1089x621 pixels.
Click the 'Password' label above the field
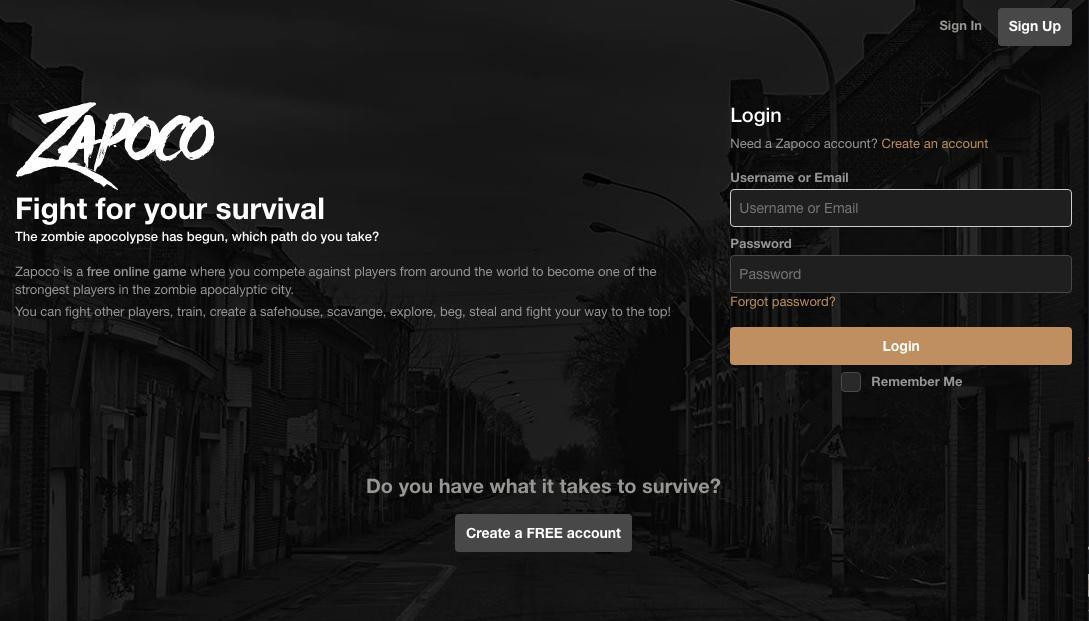pos(760,244)
